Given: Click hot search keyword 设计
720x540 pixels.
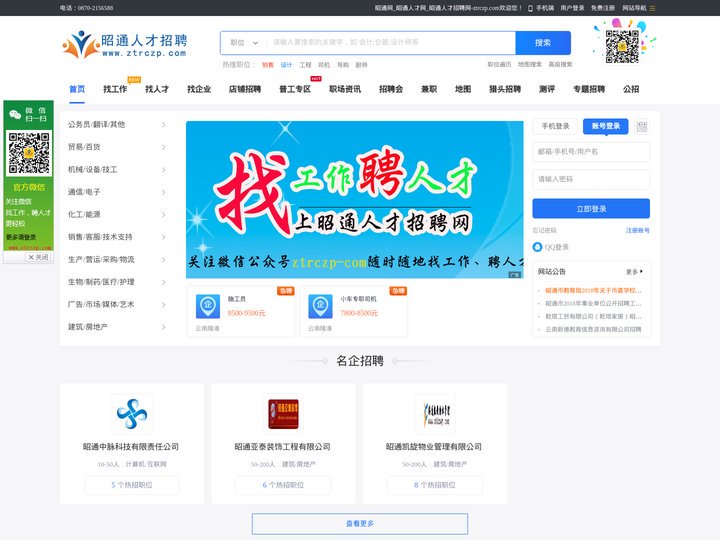Looking at the screenshot, I should (x=287, y=65).
